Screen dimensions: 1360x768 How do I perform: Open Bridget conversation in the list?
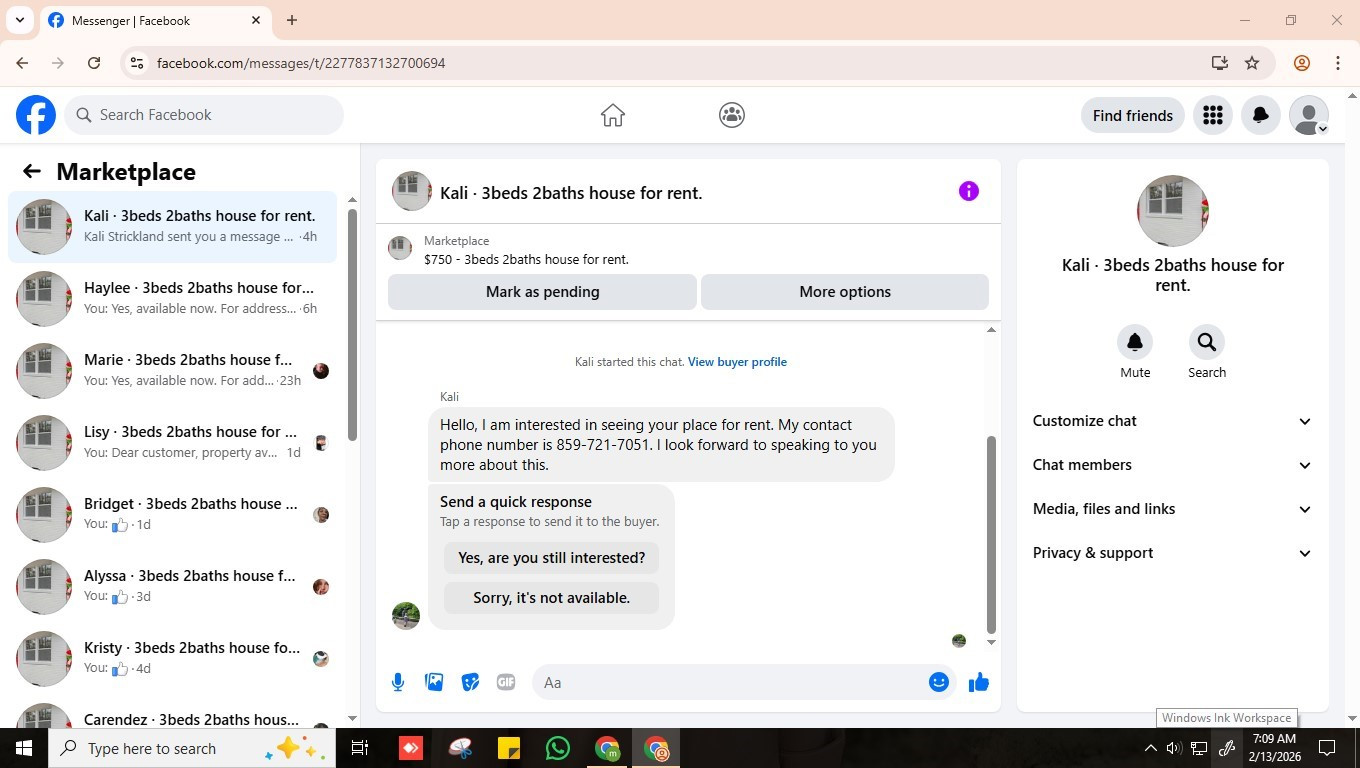(x=173, y=515)
